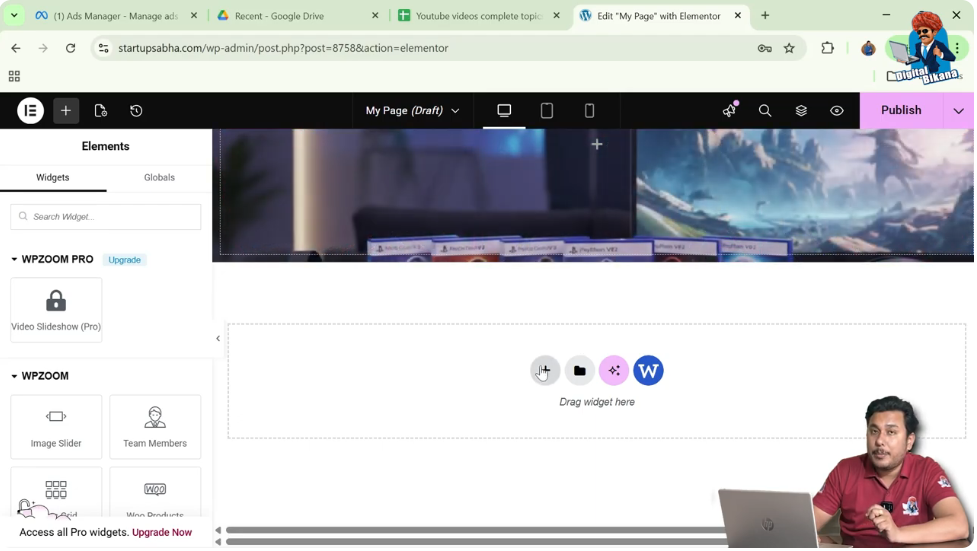977x551 pixels.
Task: Select the Image Slider widget
Action: (x=56, y=427)
